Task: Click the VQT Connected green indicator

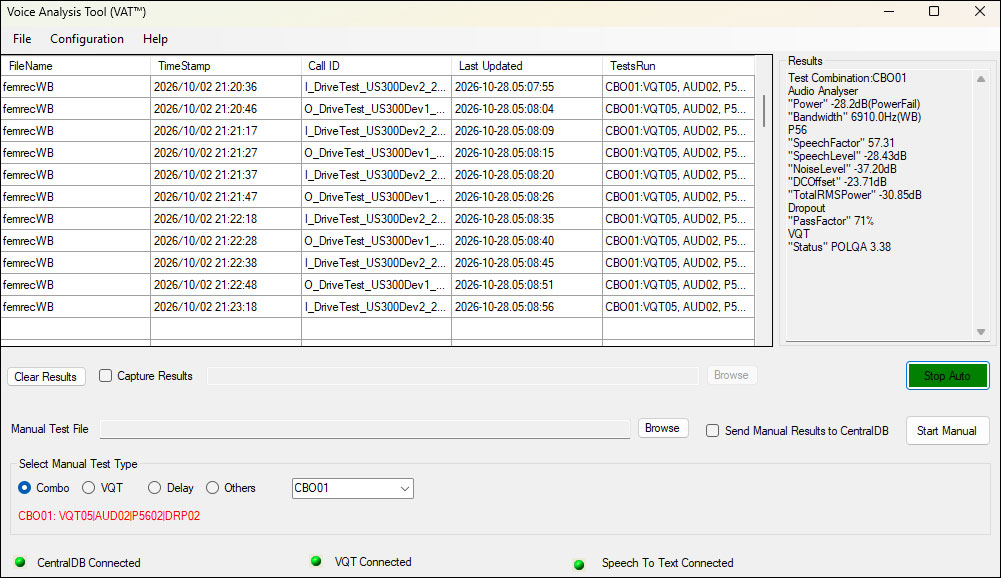Action: pos(315,561)
